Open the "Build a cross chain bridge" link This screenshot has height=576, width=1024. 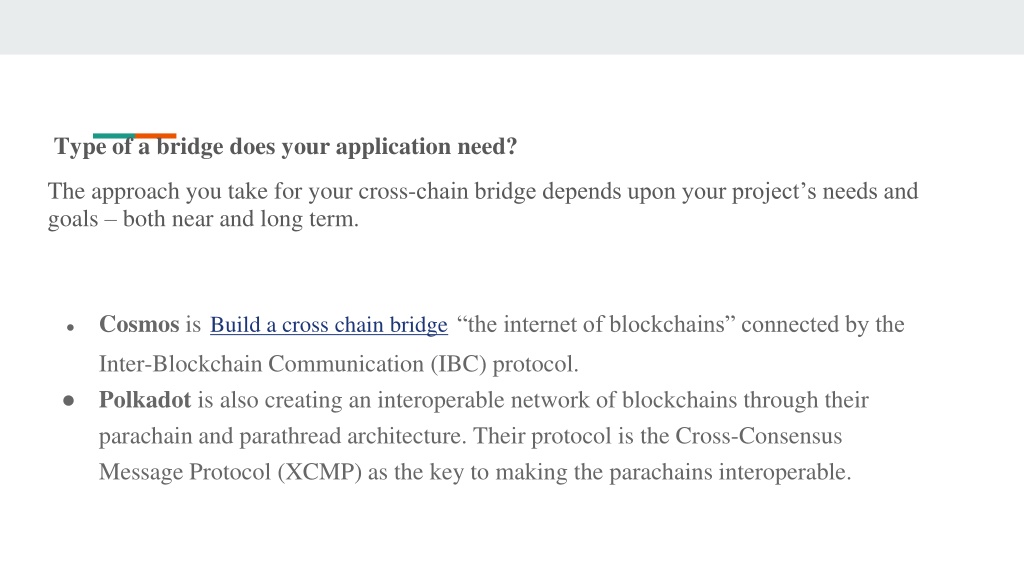[328, 325]
